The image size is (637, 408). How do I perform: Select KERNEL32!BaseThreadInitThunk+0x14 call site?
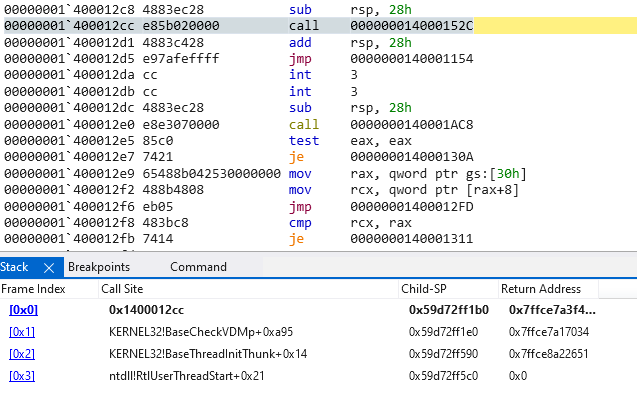click(208, 354)
